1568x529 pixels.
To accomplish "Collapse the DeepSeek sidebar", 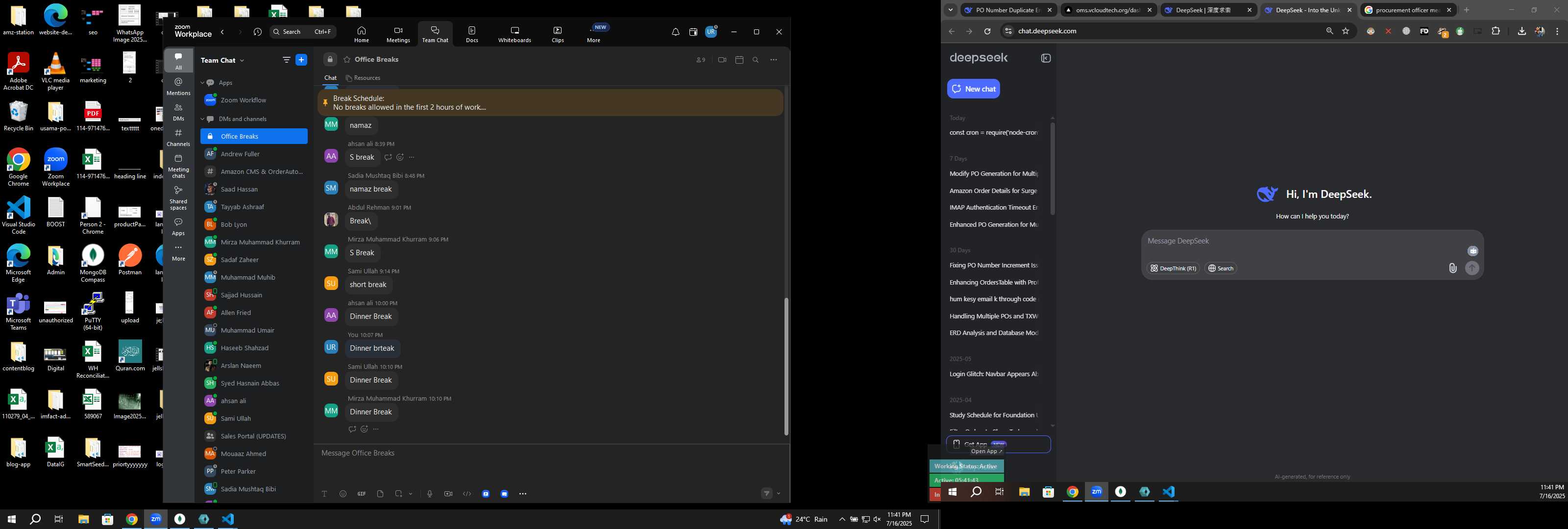I will (1046, 58).
